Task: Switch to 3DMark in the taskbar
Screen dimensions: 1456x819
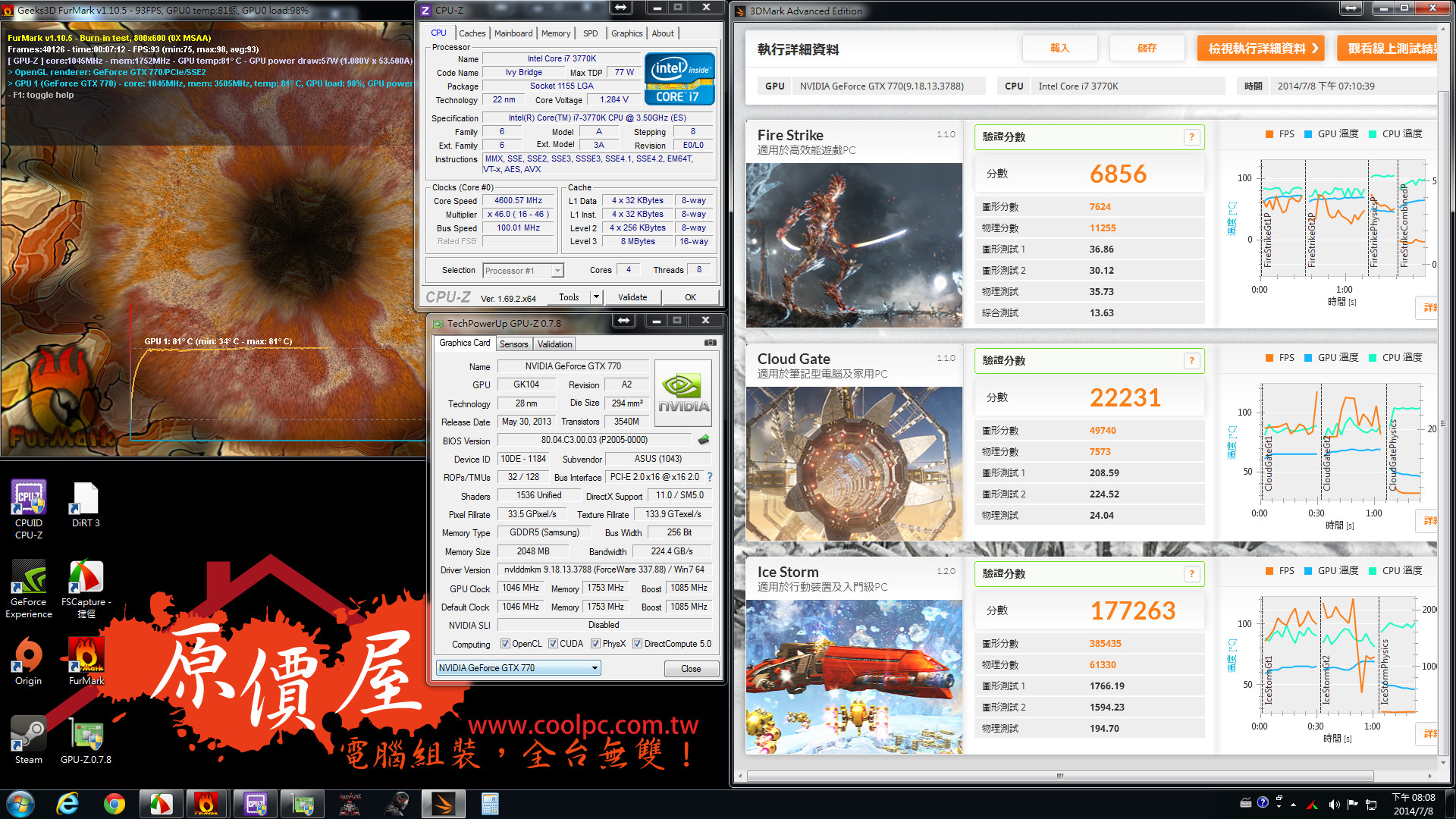Action: point(444,804)
